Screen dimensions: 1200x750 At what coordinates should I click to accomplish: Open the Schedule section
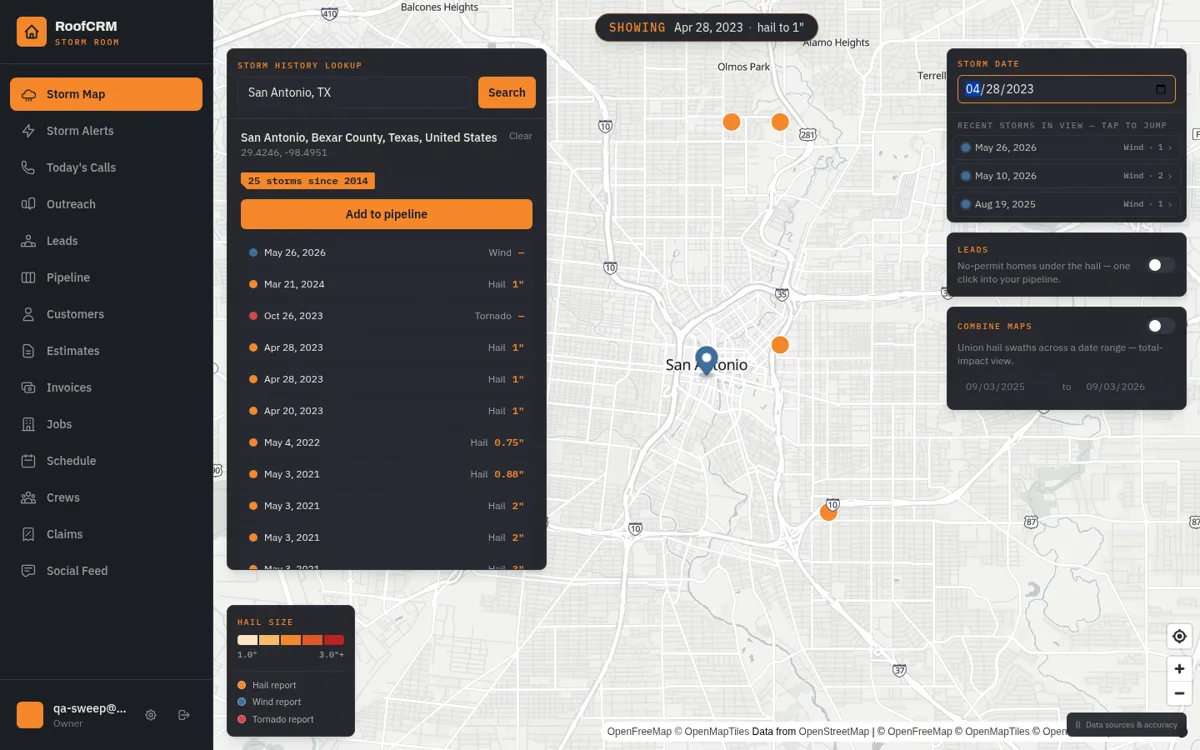(x=106, y=461)
